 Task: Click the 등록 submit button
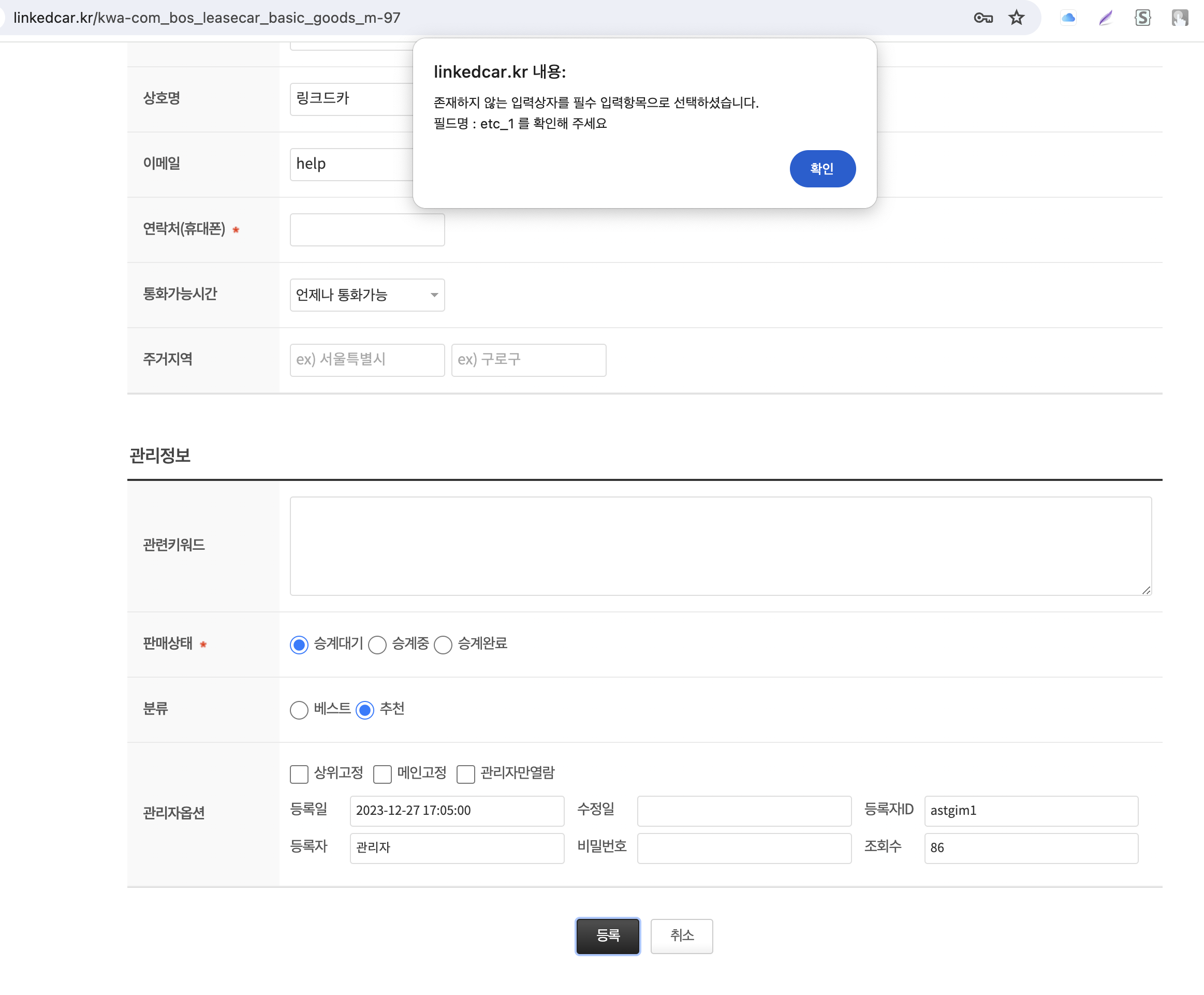pyautogui.click(x=608, y=936)
